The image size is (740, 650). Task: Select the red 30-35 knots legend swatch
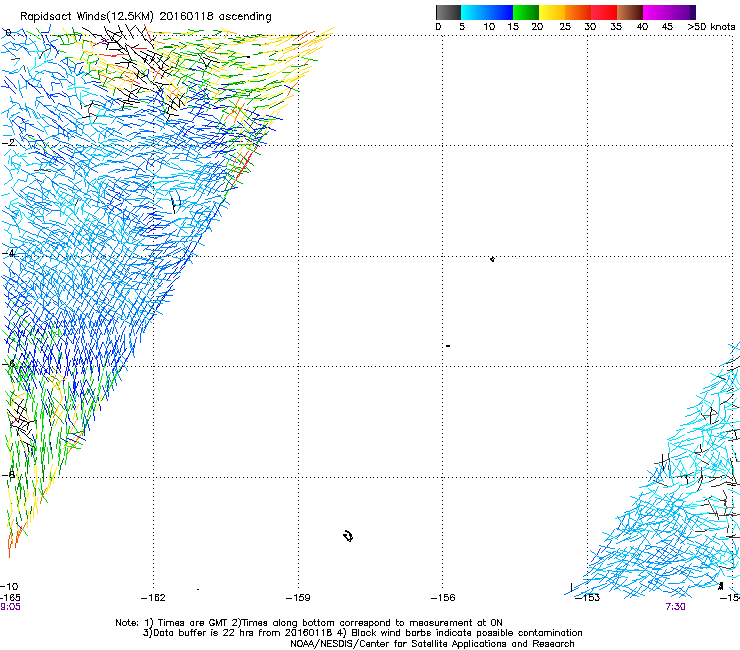pos(604,12)
